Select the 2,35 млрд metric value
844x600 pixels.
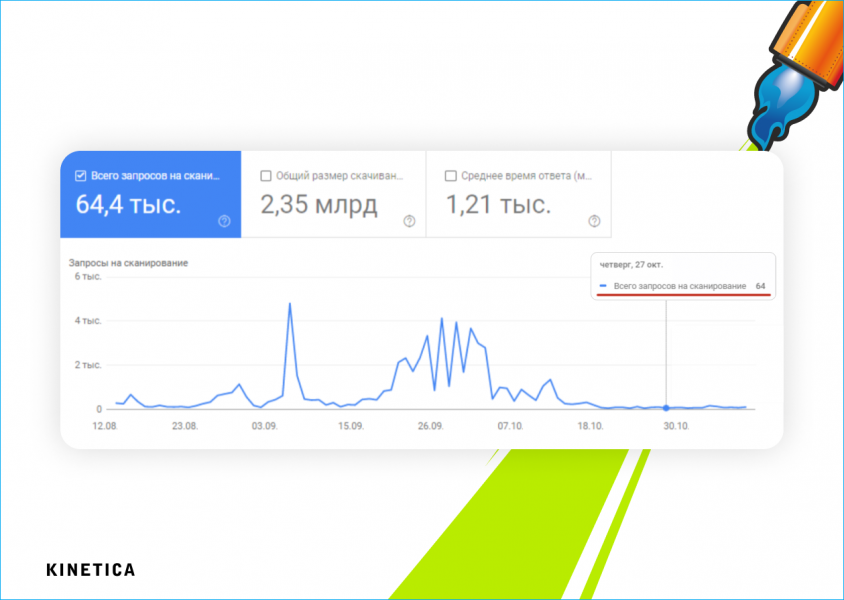tap(319, 206)
